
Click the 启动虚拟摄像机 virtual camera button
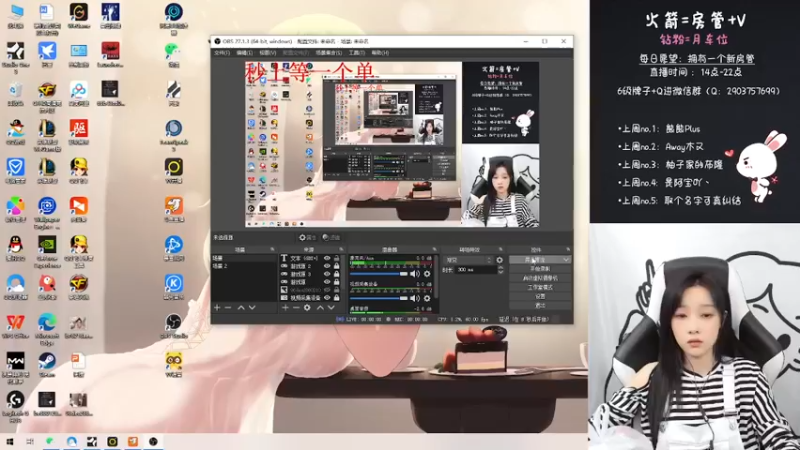click(x=540, y=278)
